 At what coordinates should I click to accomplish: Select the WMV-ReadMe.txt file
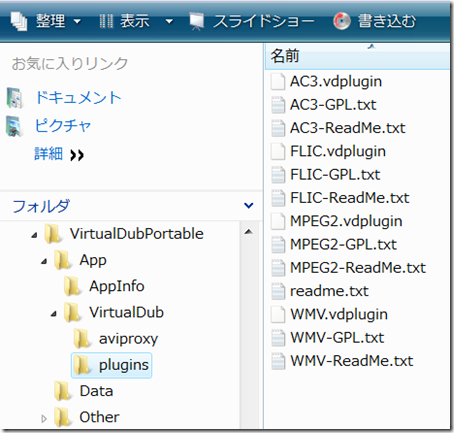tap(352, 361)
